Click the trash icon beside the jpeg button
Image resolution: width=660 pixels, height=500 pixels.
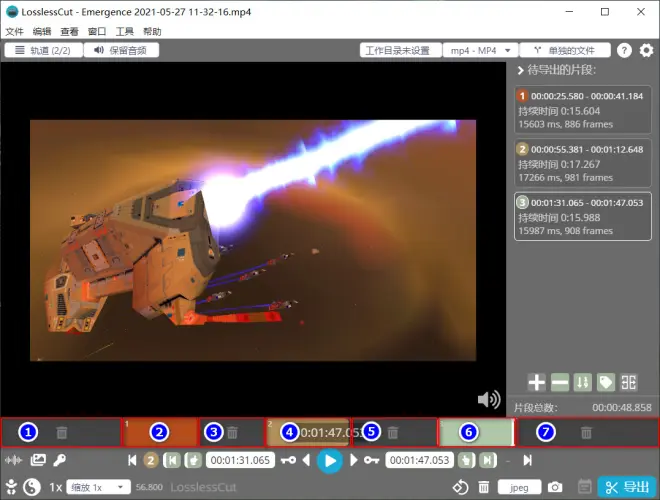484,487
